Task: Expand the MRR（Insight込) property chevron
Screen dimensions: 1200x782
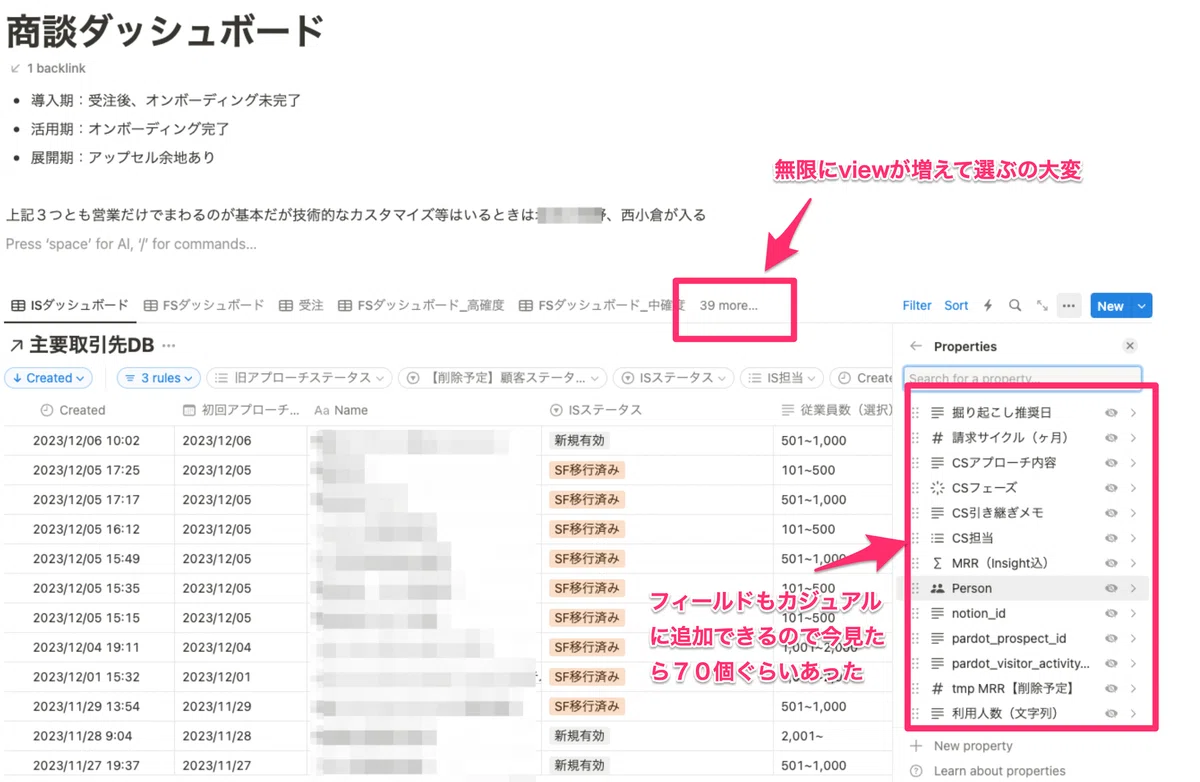Action: [x=1134, y=563]
